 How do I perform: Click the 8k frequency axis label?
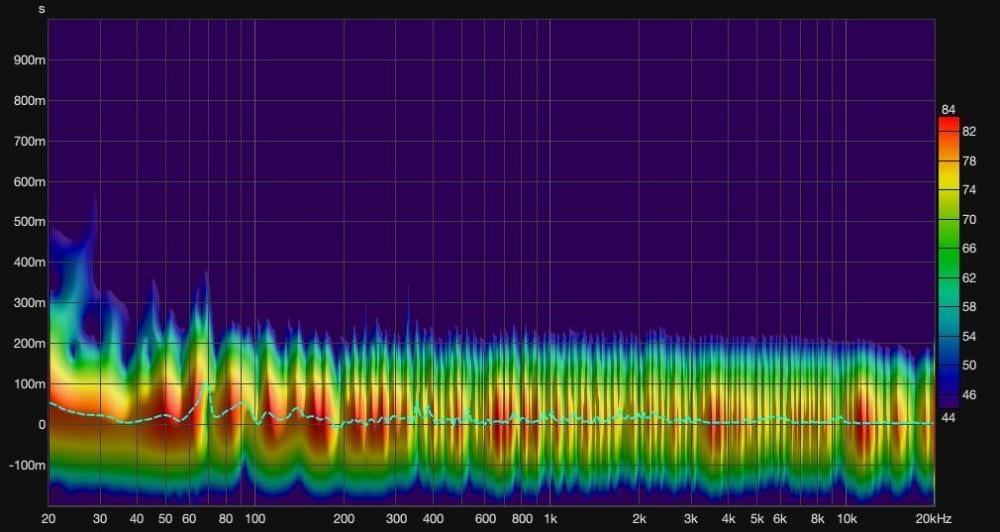coord(817,519)
